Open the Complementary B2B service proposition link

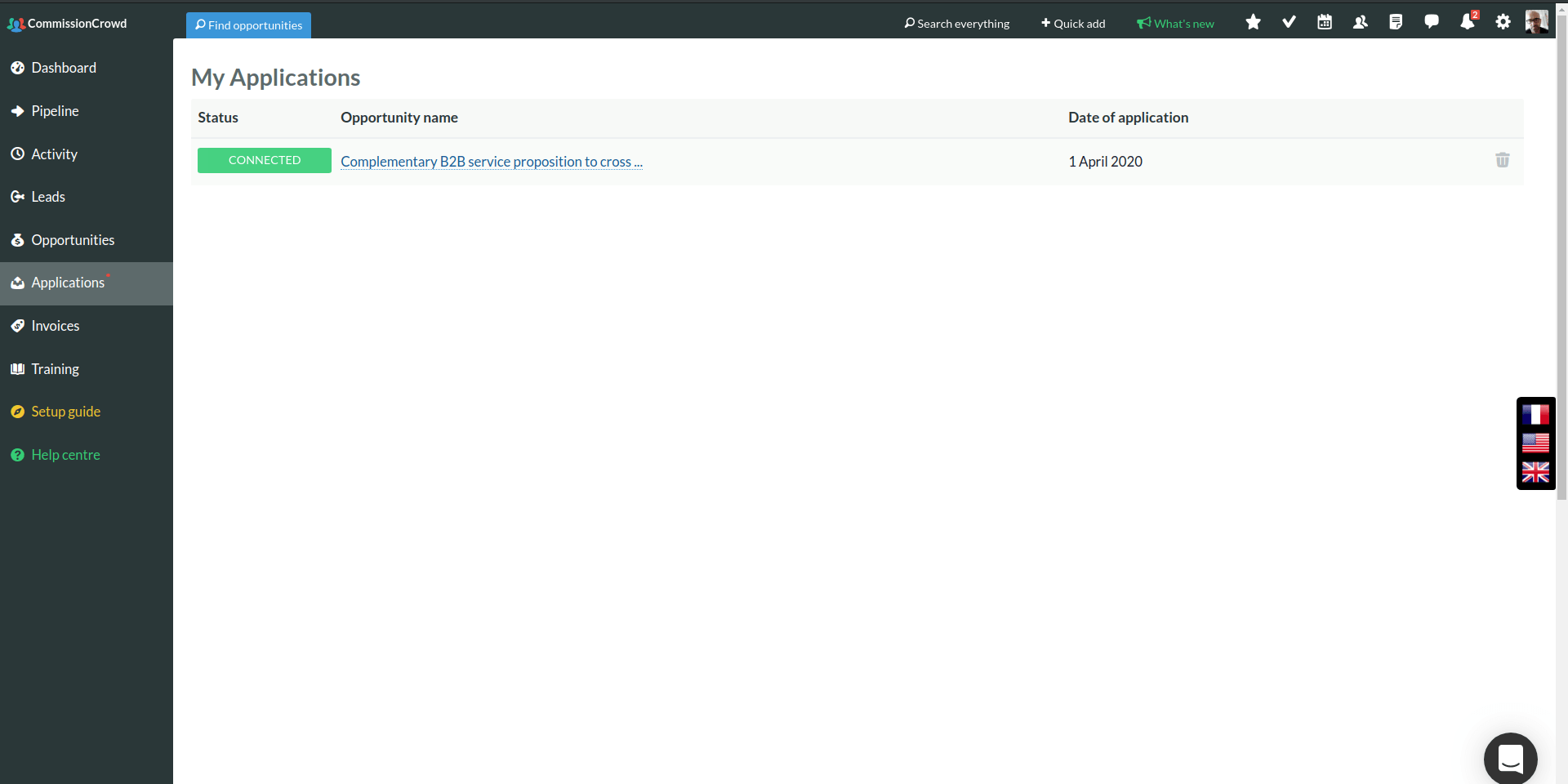(x=491, y=162)
